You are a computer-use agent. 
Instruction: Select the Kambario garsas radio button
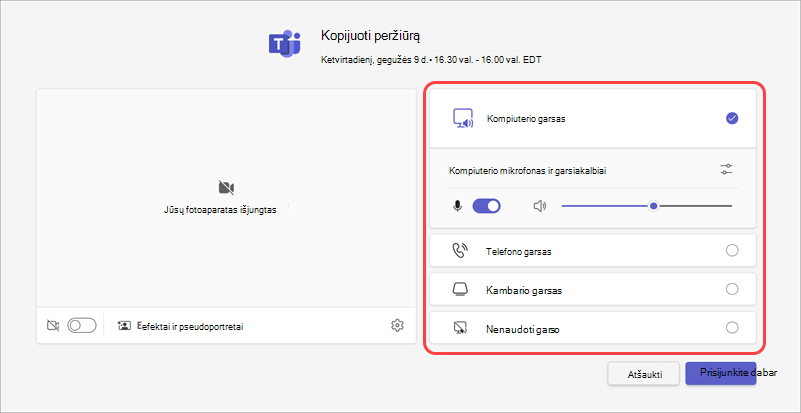tap(732, 289)
